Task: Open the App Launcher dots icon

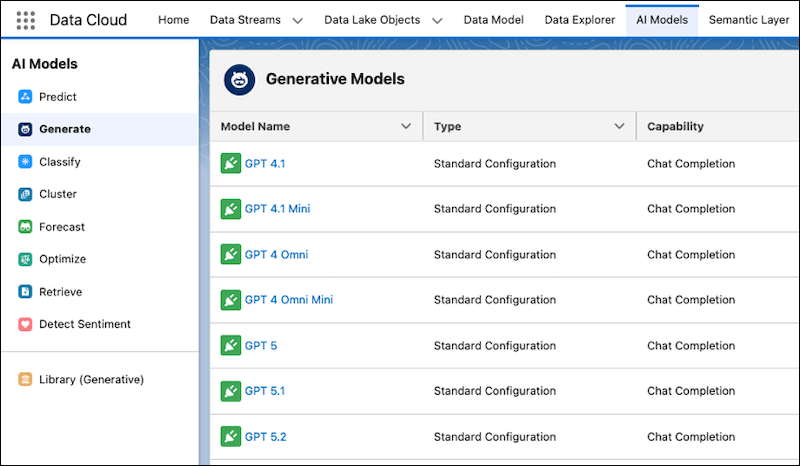Action: tap(26, 20)
